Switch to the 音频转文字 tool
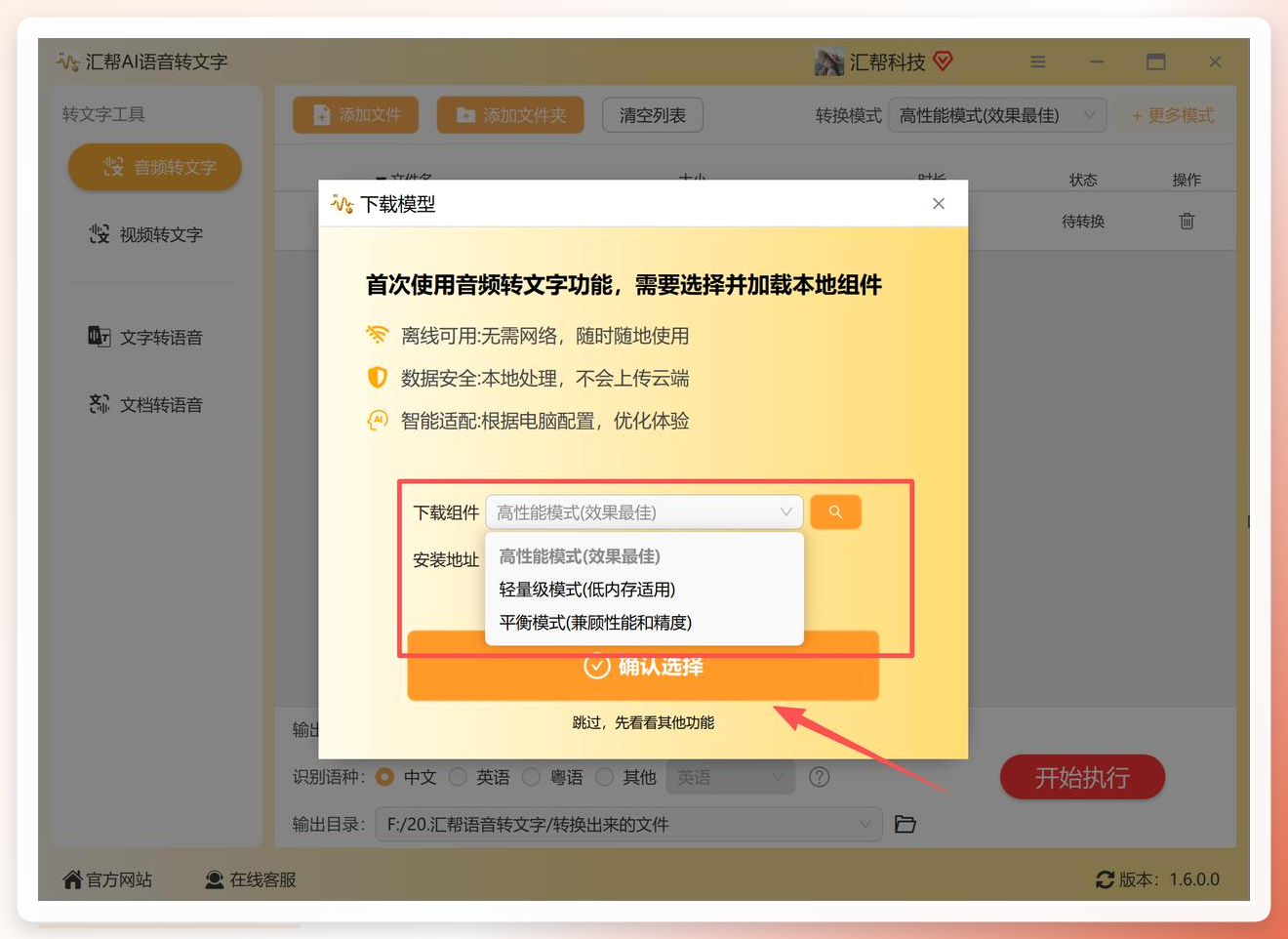1288x939 pixels. pyautogui.click(x=155, y=167)
